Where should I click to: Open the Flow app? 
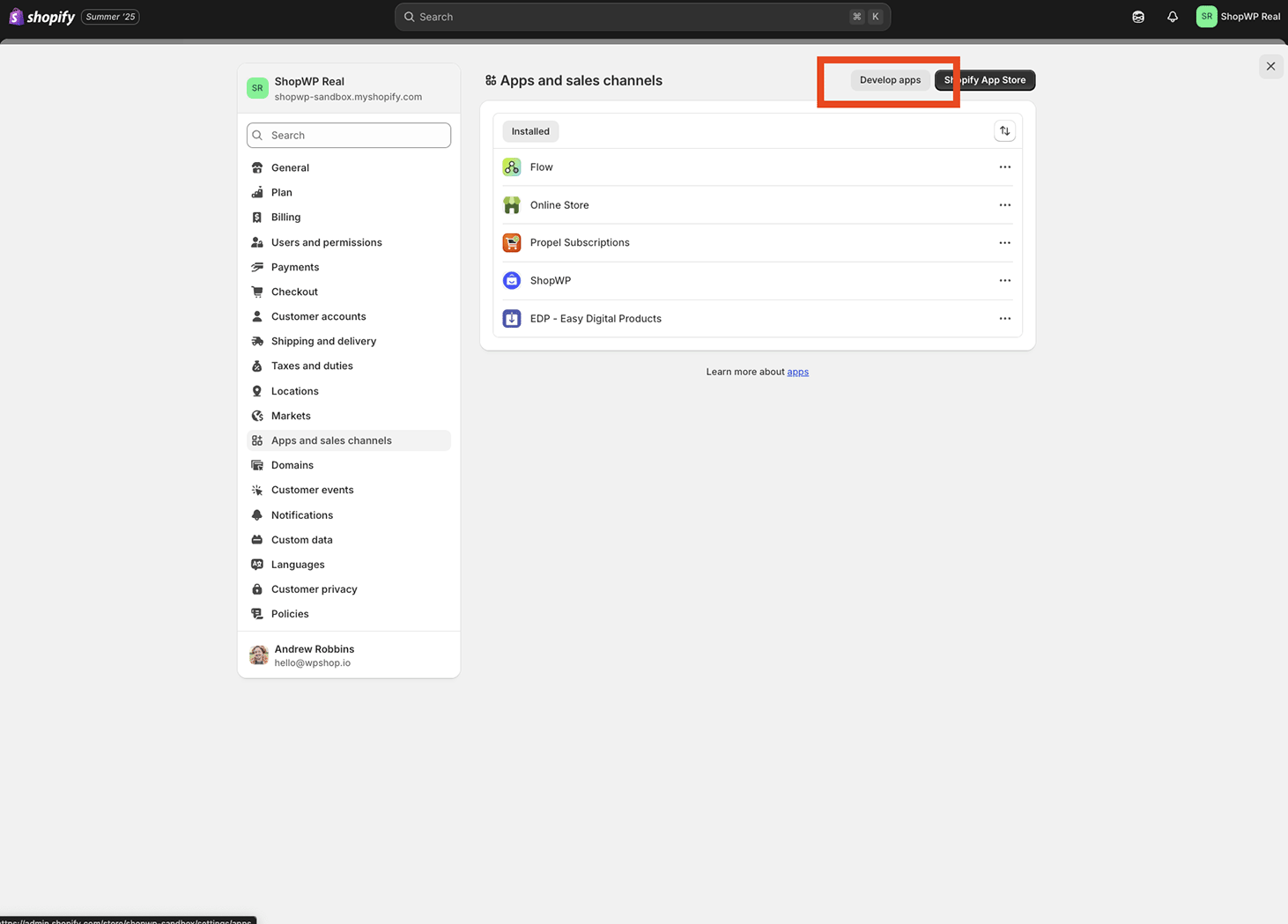758,167
